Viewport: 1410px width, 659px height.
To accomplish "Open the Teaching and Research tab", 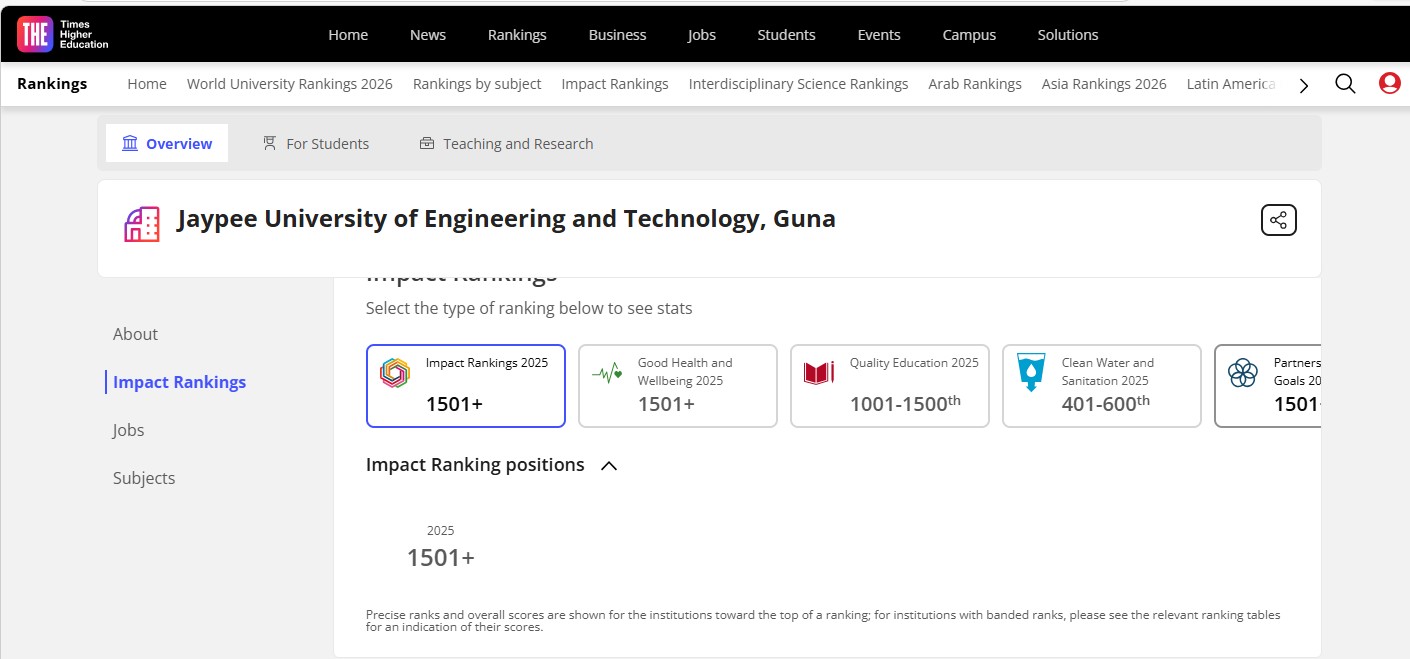I will coord(506,144).
